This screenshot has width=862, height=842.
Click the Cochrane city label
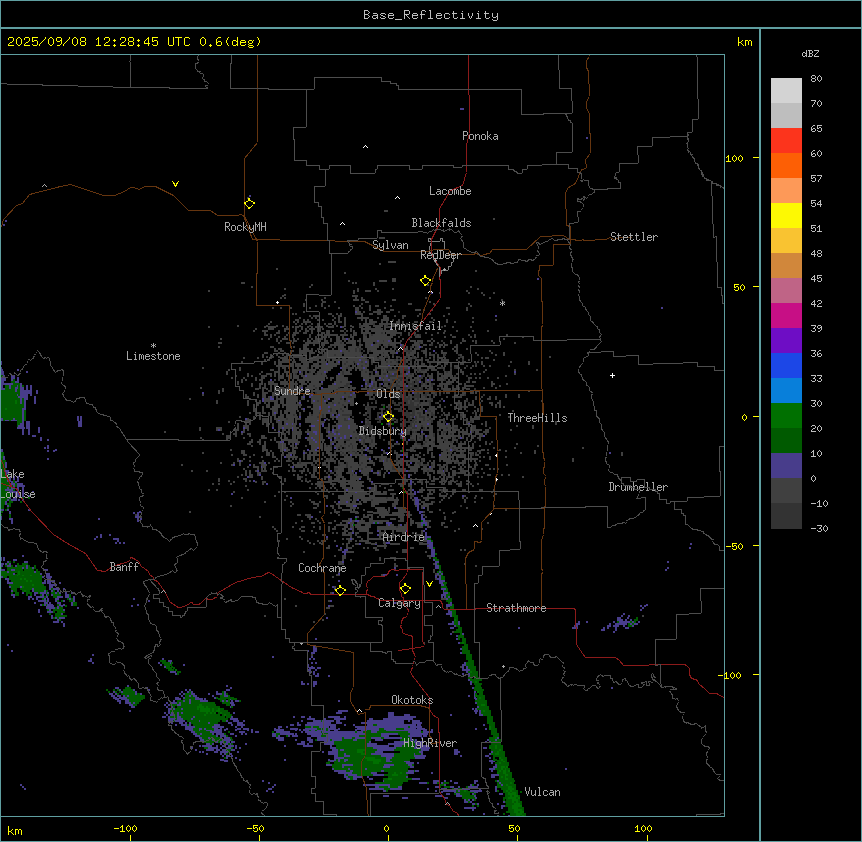coord(322,568)
